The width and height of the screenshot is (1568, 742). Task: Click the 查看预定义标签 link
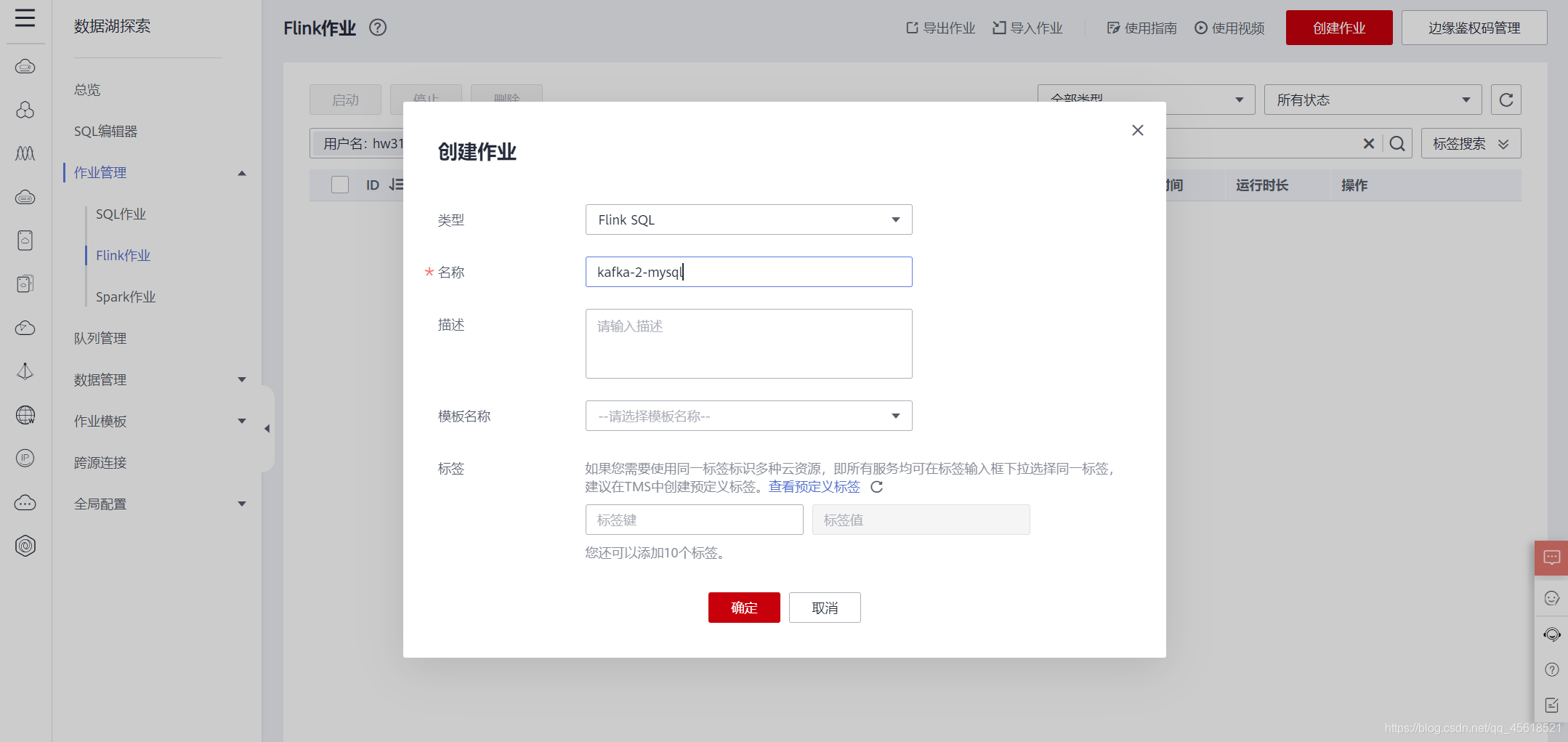click(x=815, y=486)
